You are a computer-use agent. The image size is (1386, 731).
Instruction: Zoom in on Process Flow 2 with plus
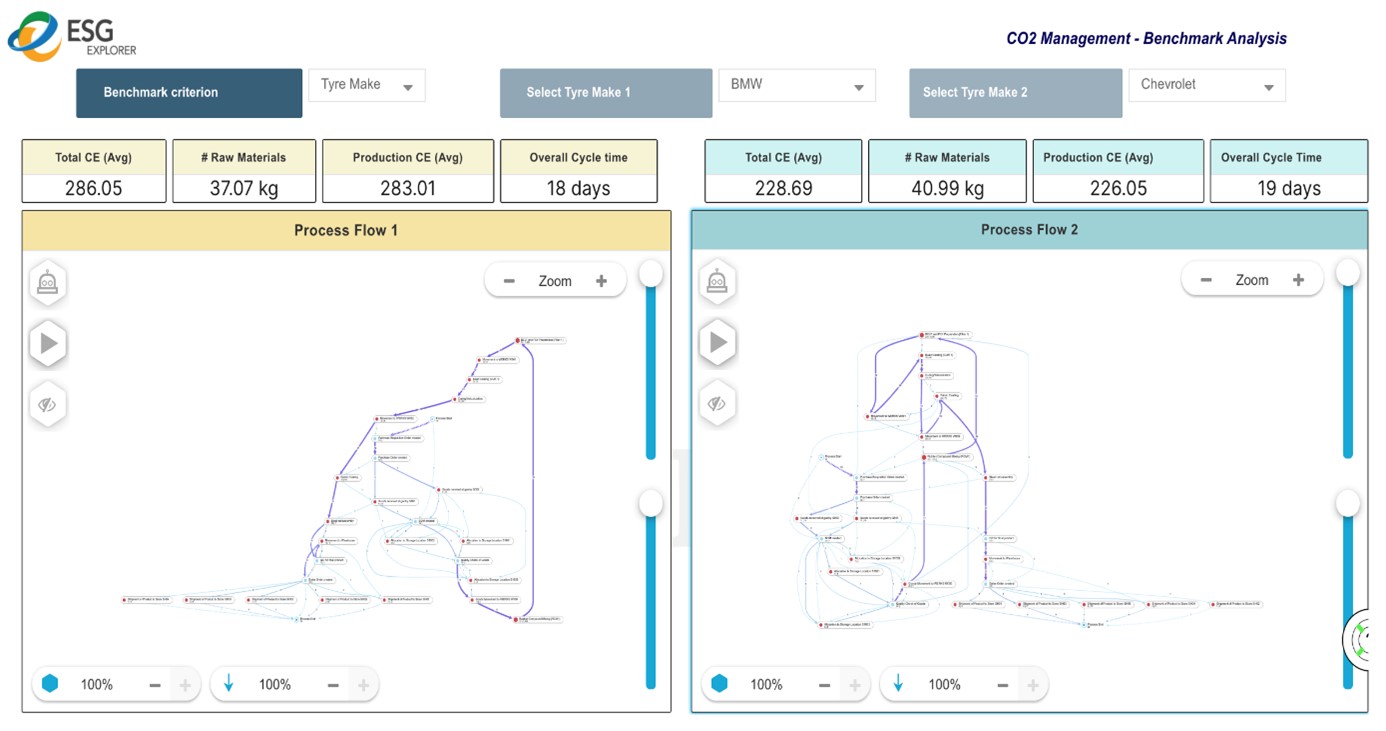[1298, 280]
